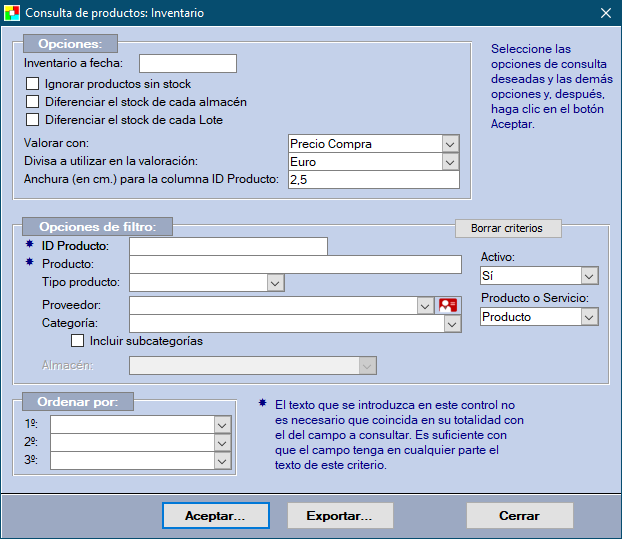Focus the ID Producto filter field
Viewport: 622px width, 539px height.
[x=228, y=246]
